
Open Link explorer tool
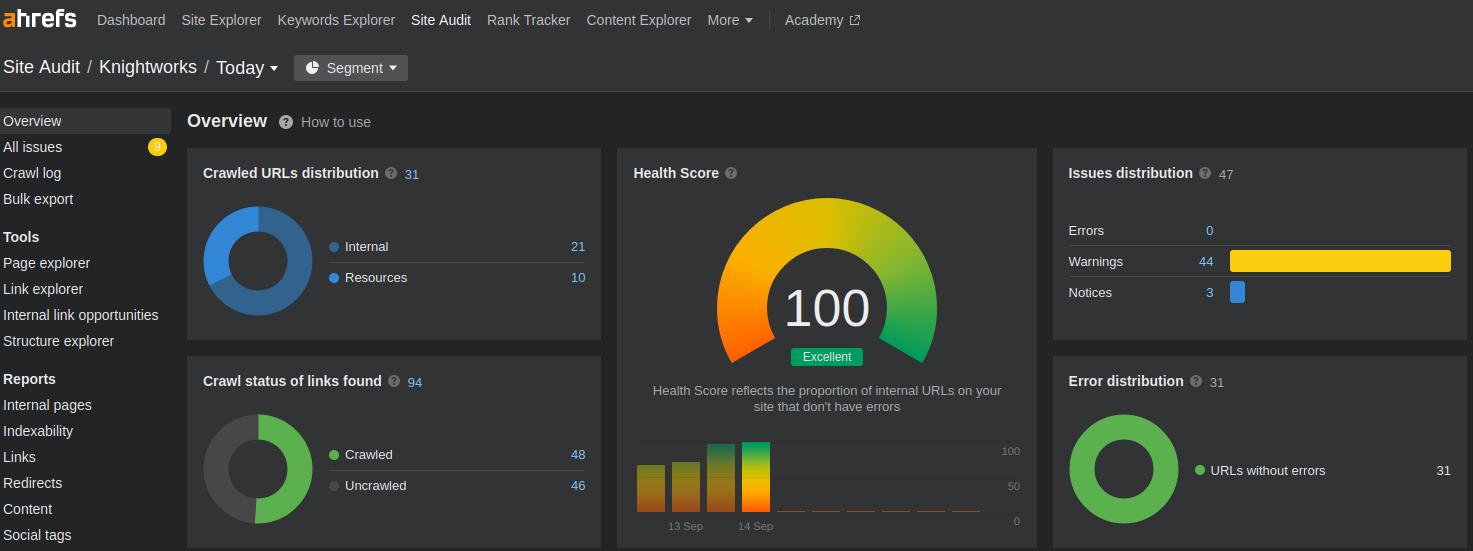[43, 289]
